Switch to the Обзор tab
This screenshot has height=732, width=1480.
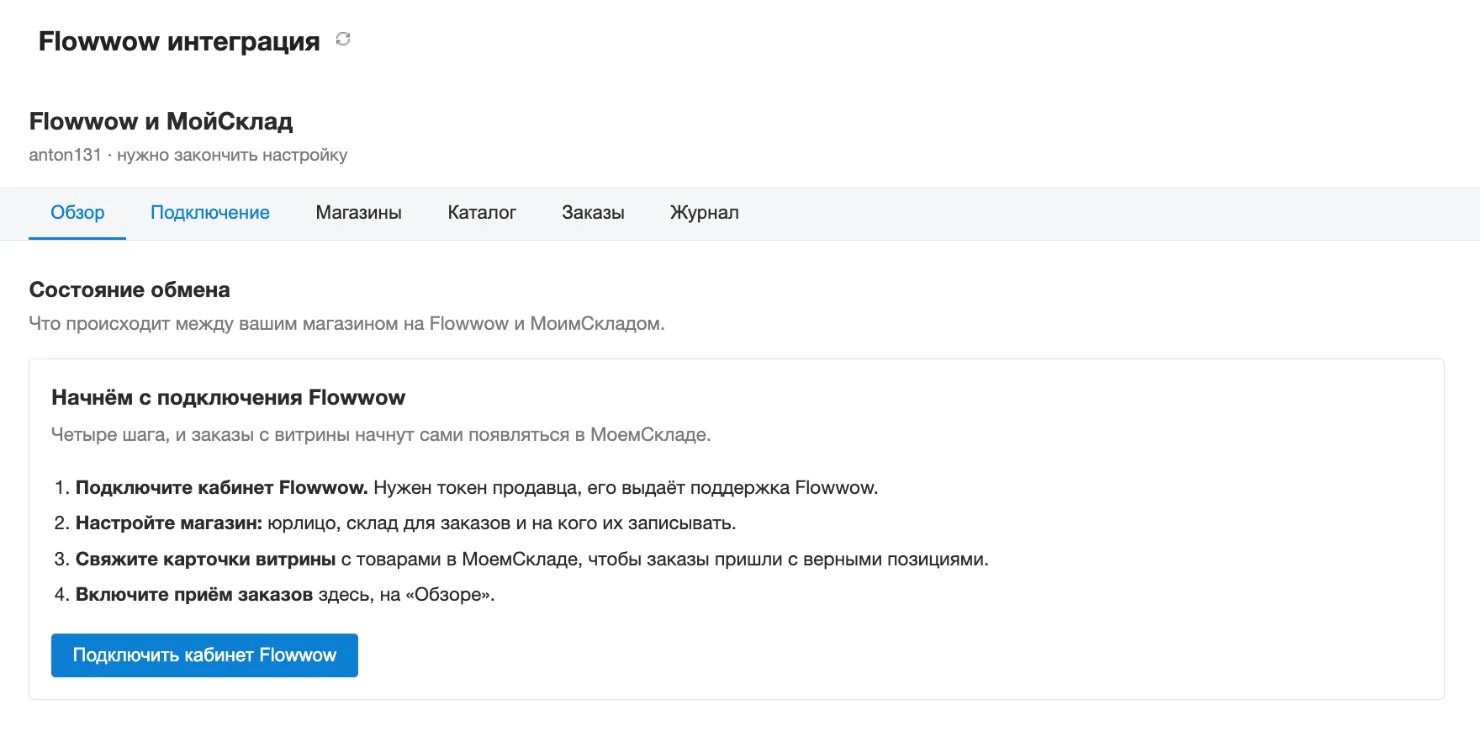(x=78, y=213)
